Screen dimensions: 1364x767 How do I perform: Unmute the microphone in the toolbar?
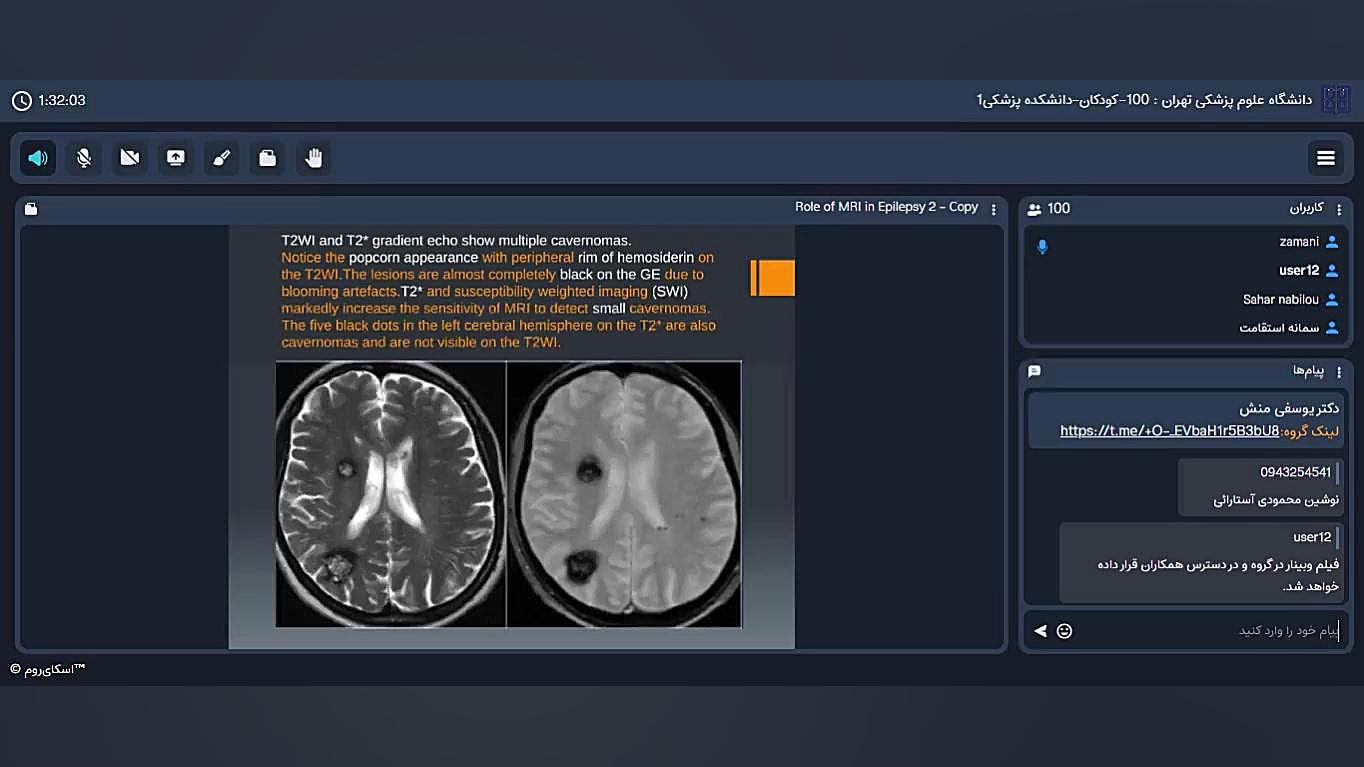click(84, 158)
